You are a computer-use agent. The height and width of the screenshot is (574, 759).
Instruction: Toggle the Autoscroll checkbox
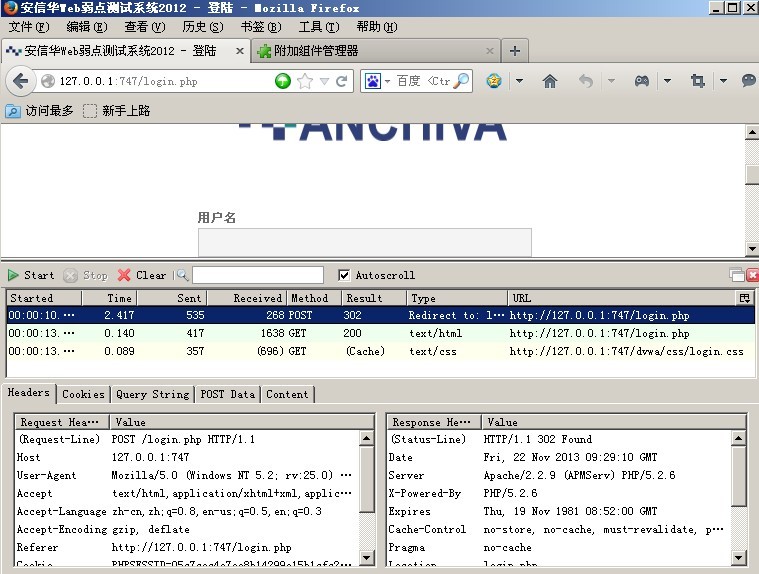click(x=344, y=275)
